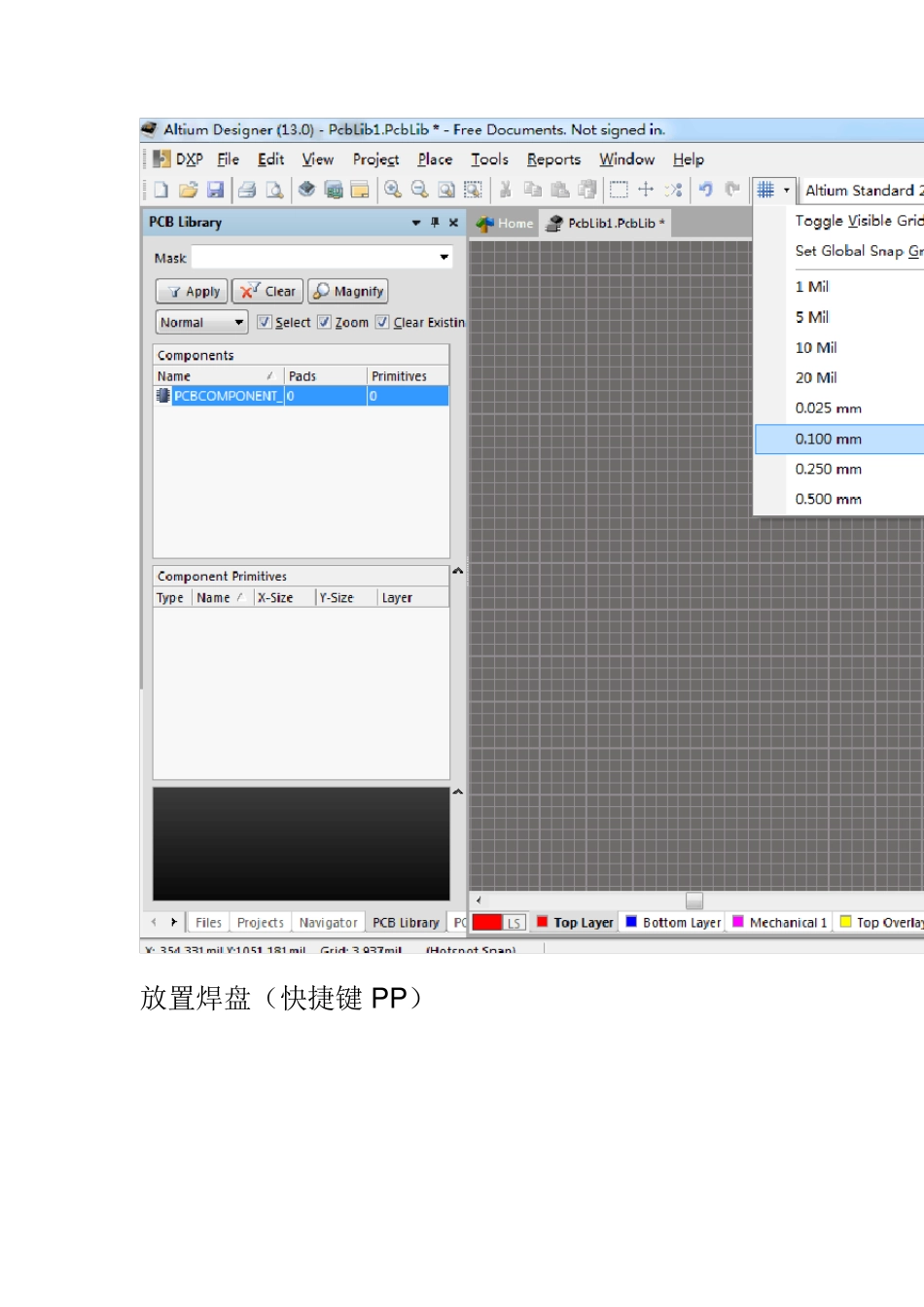Click the Devices View icon
This screenshot has height=1307, width=924.
334,190
